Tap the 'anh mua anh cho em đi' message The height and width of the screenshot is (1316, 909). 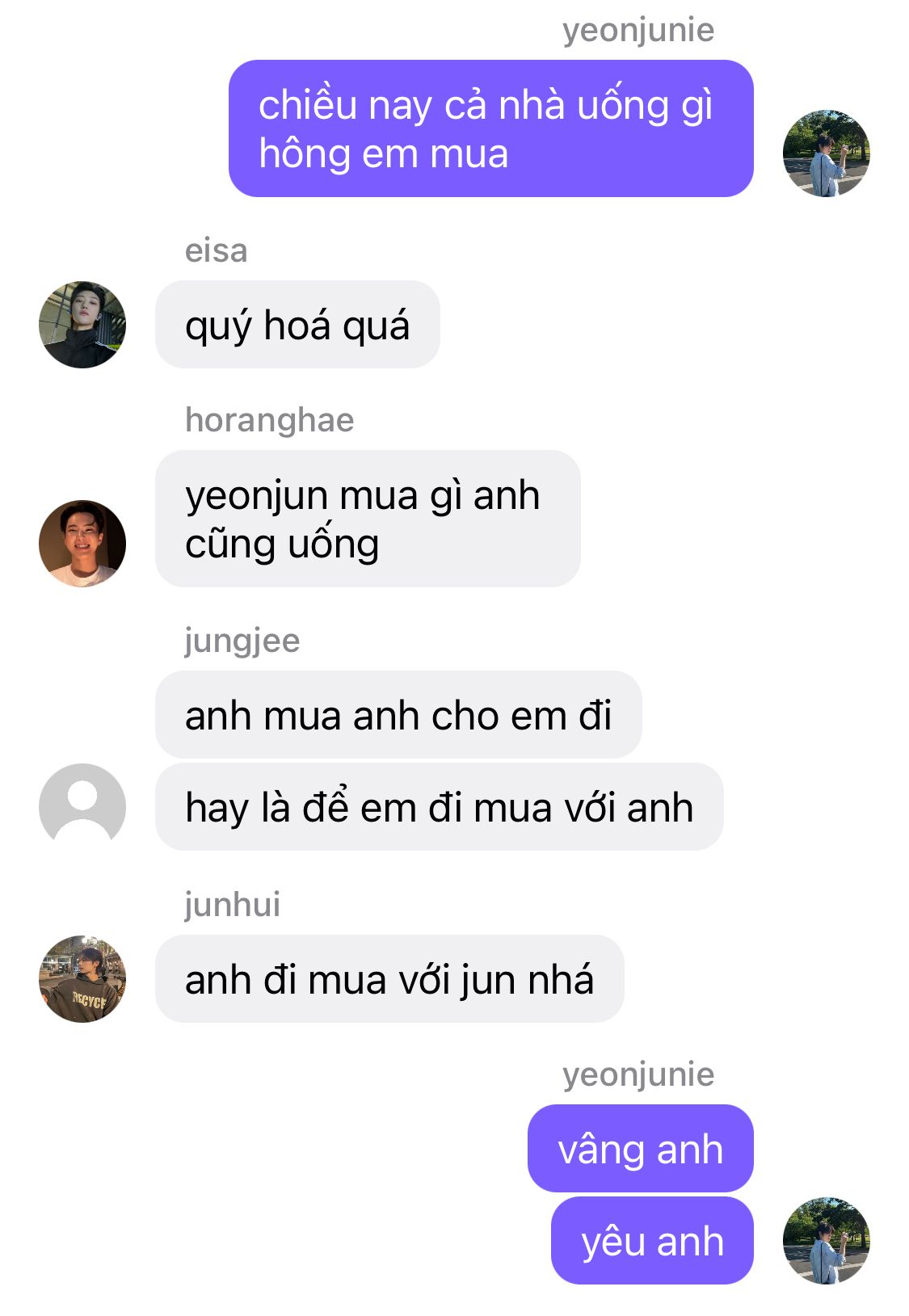click(398, 715)
